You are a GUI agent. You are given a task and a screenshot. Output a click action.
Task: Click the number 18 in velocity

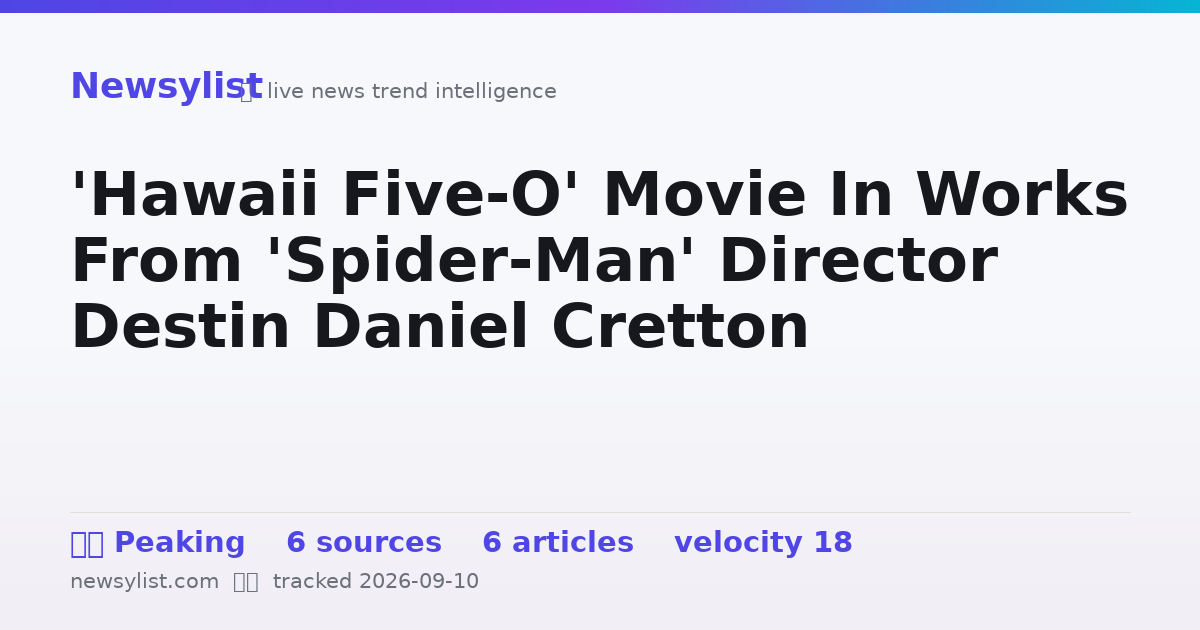click(832, 544)
